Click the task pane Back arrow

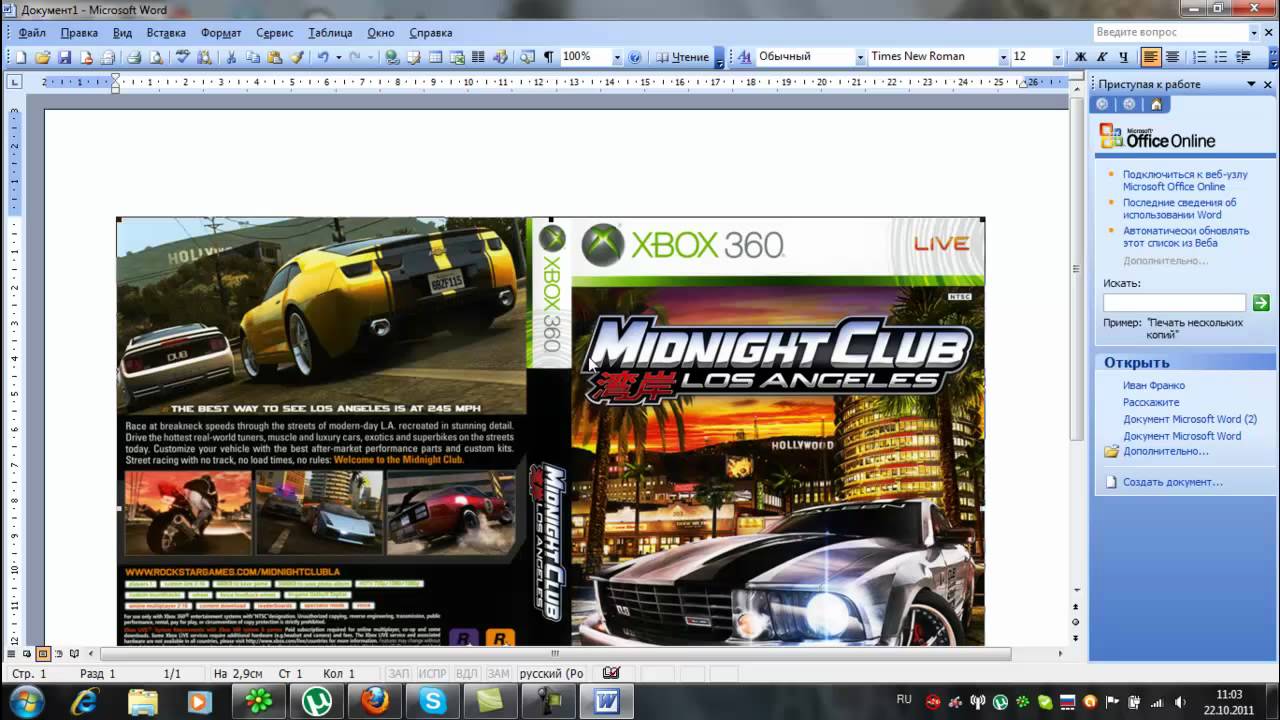[x=1102, y=104]
